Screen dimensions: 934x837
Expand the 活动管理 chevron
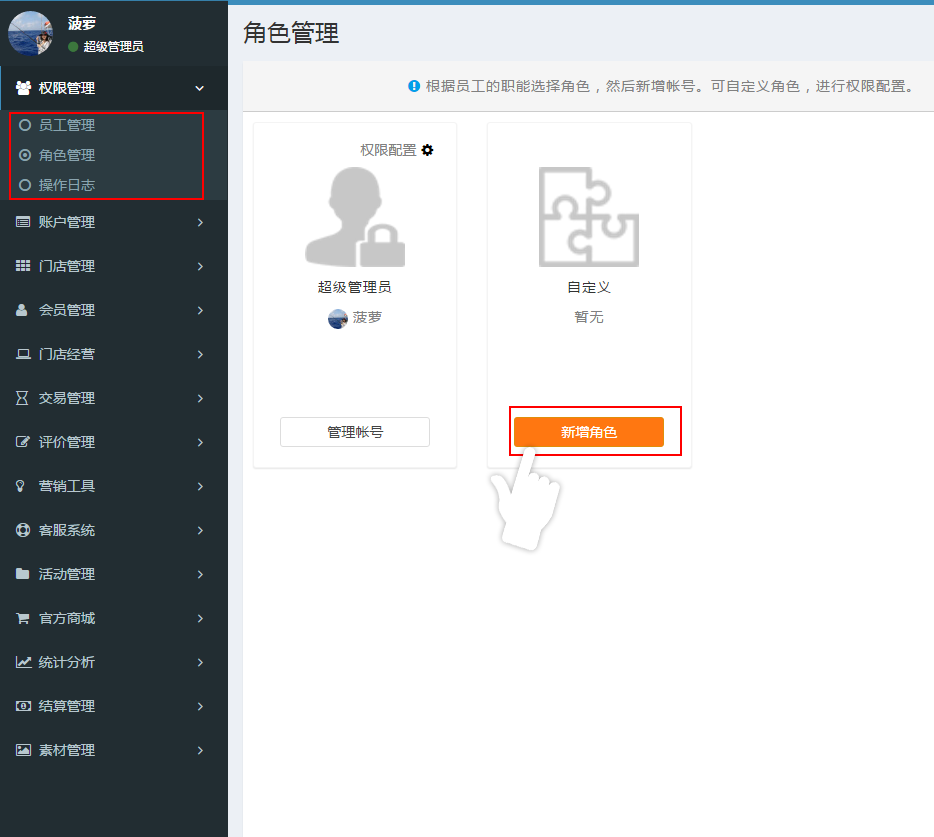coord(200,574)
